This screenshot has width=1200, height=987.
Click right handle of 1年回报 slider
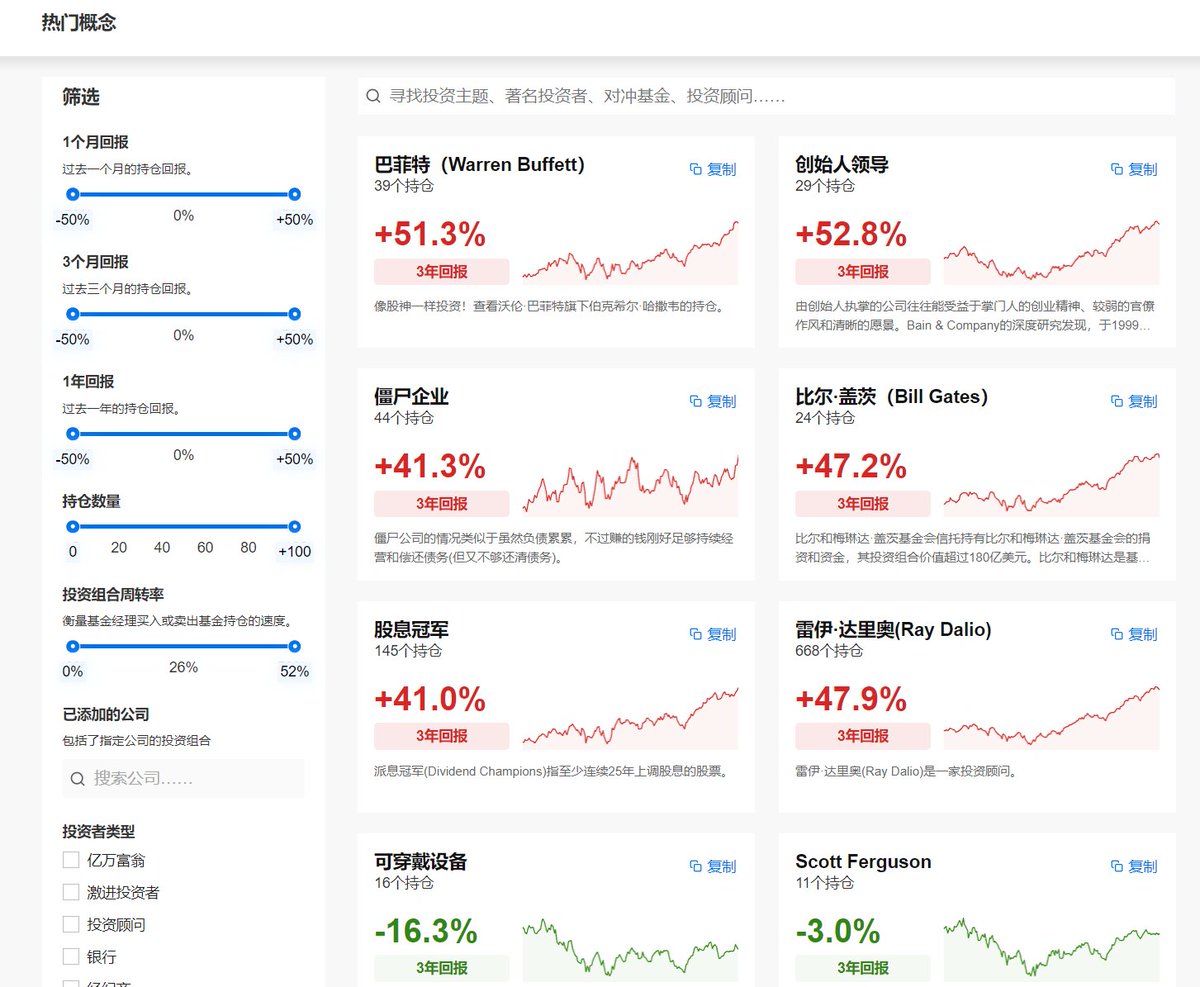pyautogui.click(x=294, y=434)
